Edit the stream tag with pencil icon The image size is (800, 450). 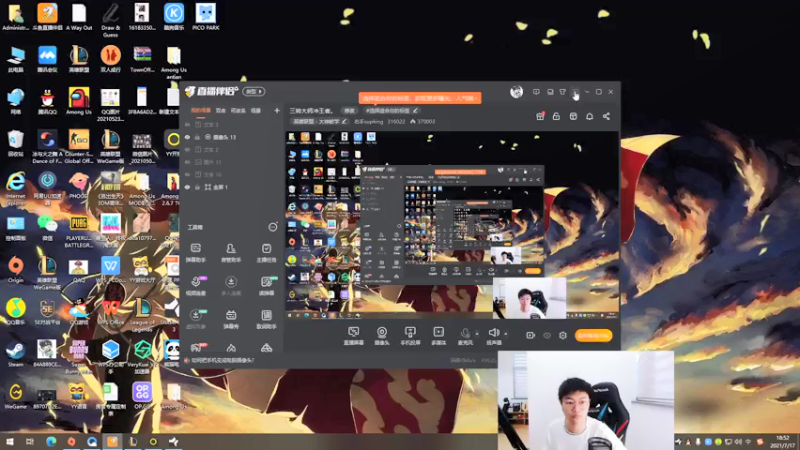(x=416, y=110)
